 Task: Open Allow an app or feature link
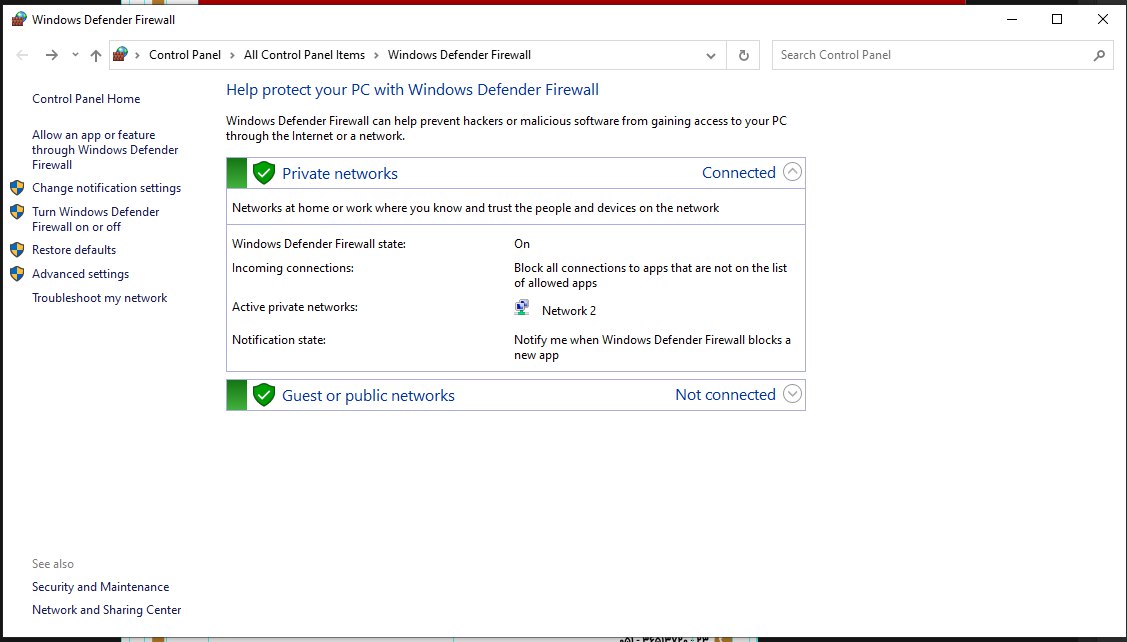point(105,150)
